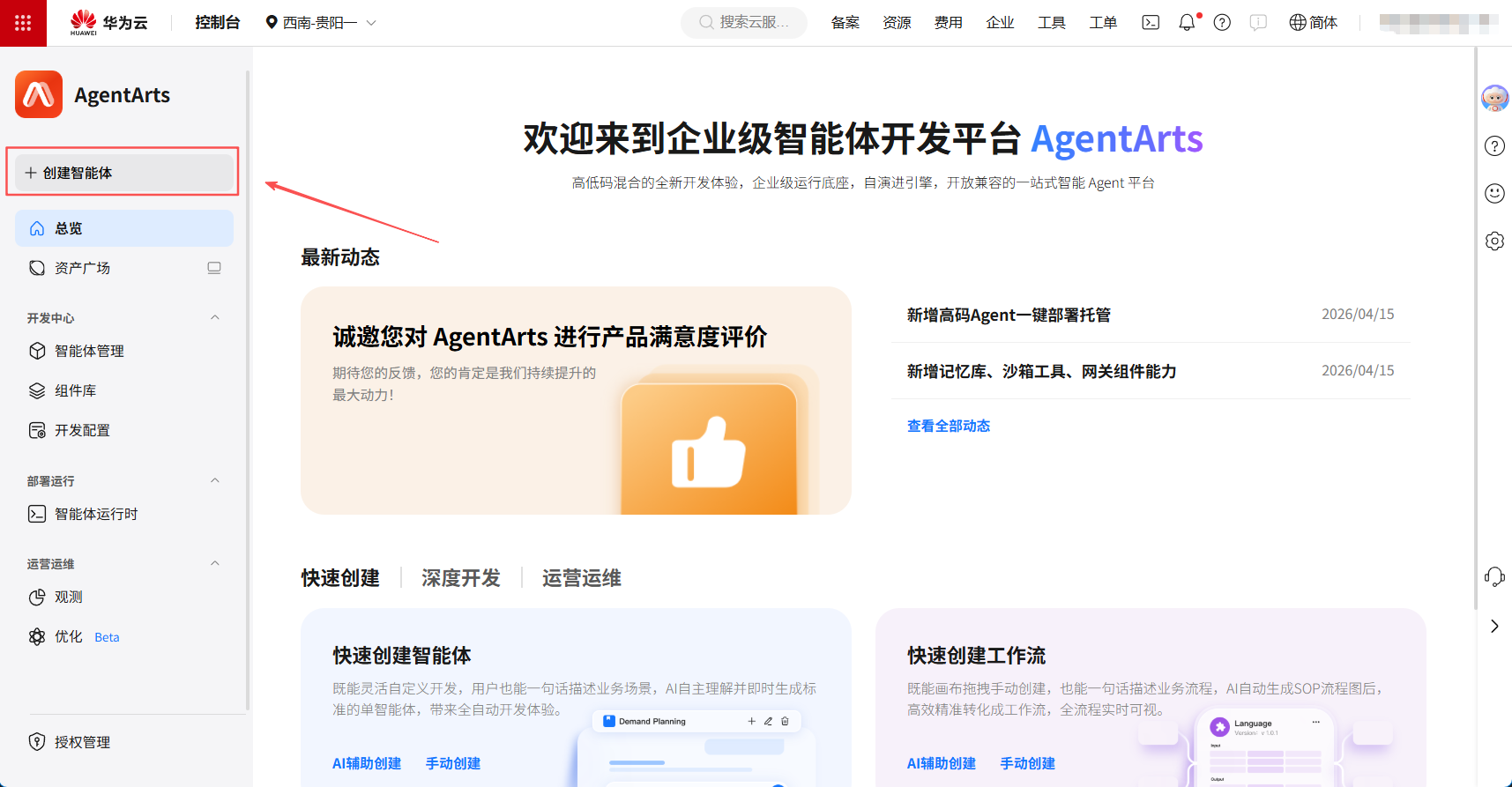
Task: Expand the right side panel arrow
Action: 1494,626
